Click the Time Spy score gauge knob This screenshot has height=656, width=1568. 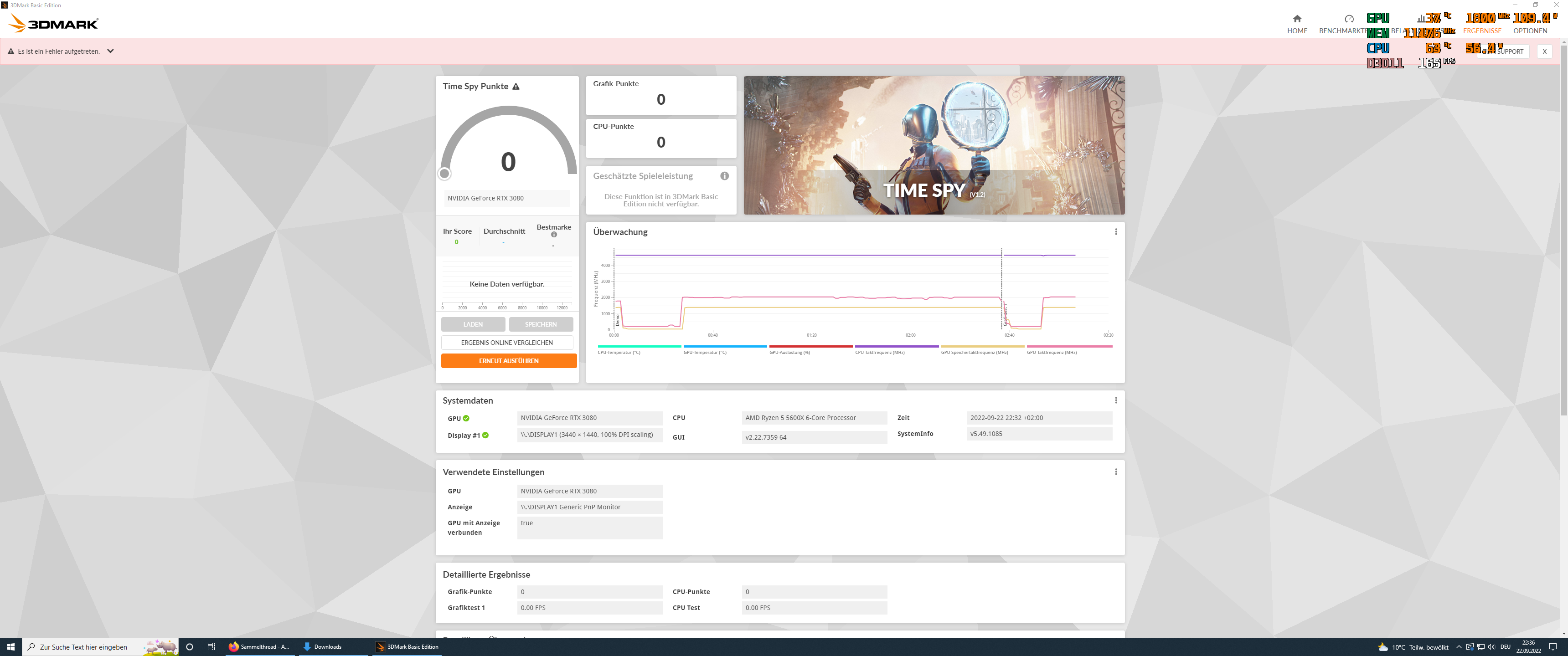(444, 174)
